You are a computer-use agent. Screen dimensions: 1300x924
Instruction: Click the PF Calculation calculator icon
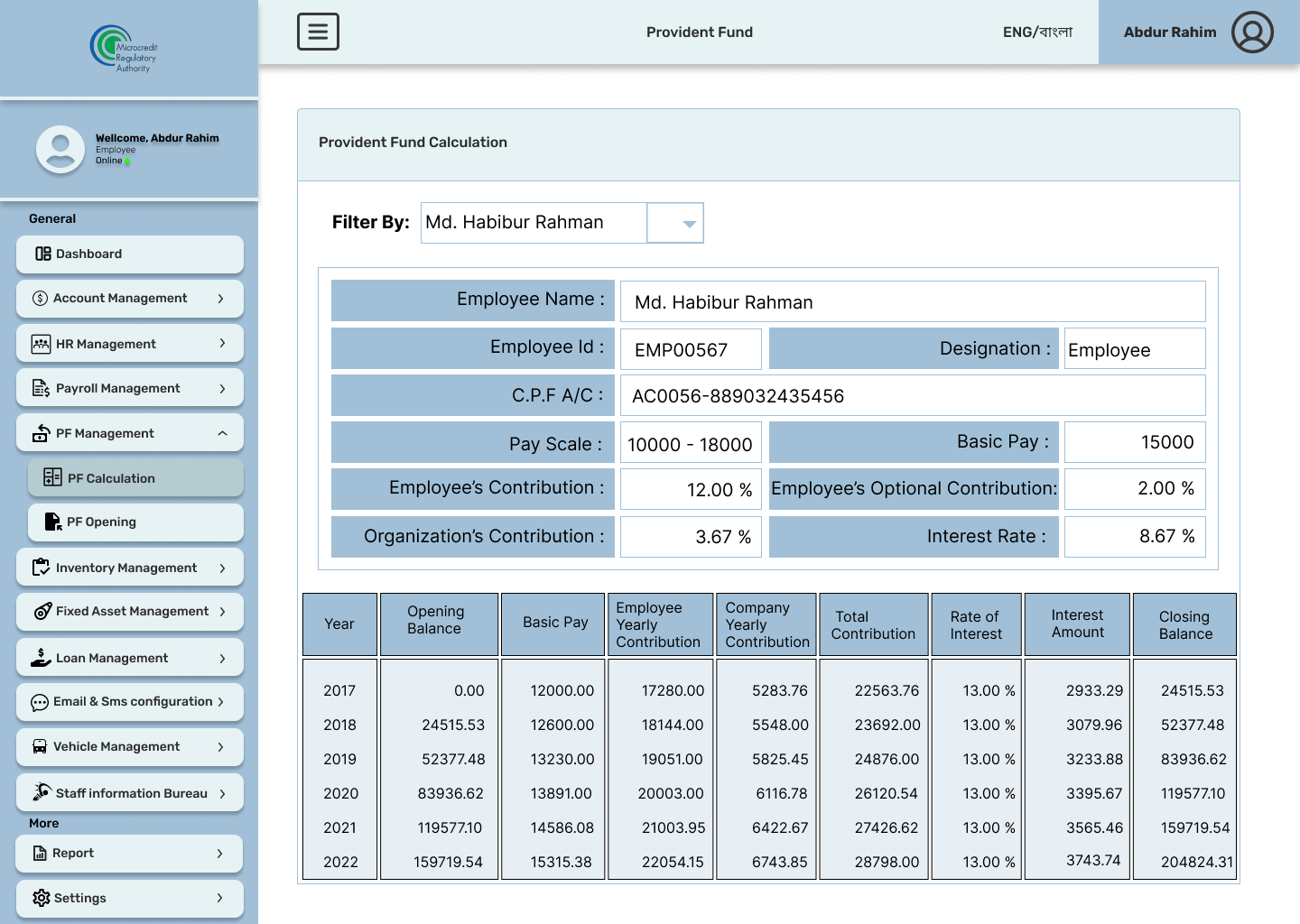point(52,477)
